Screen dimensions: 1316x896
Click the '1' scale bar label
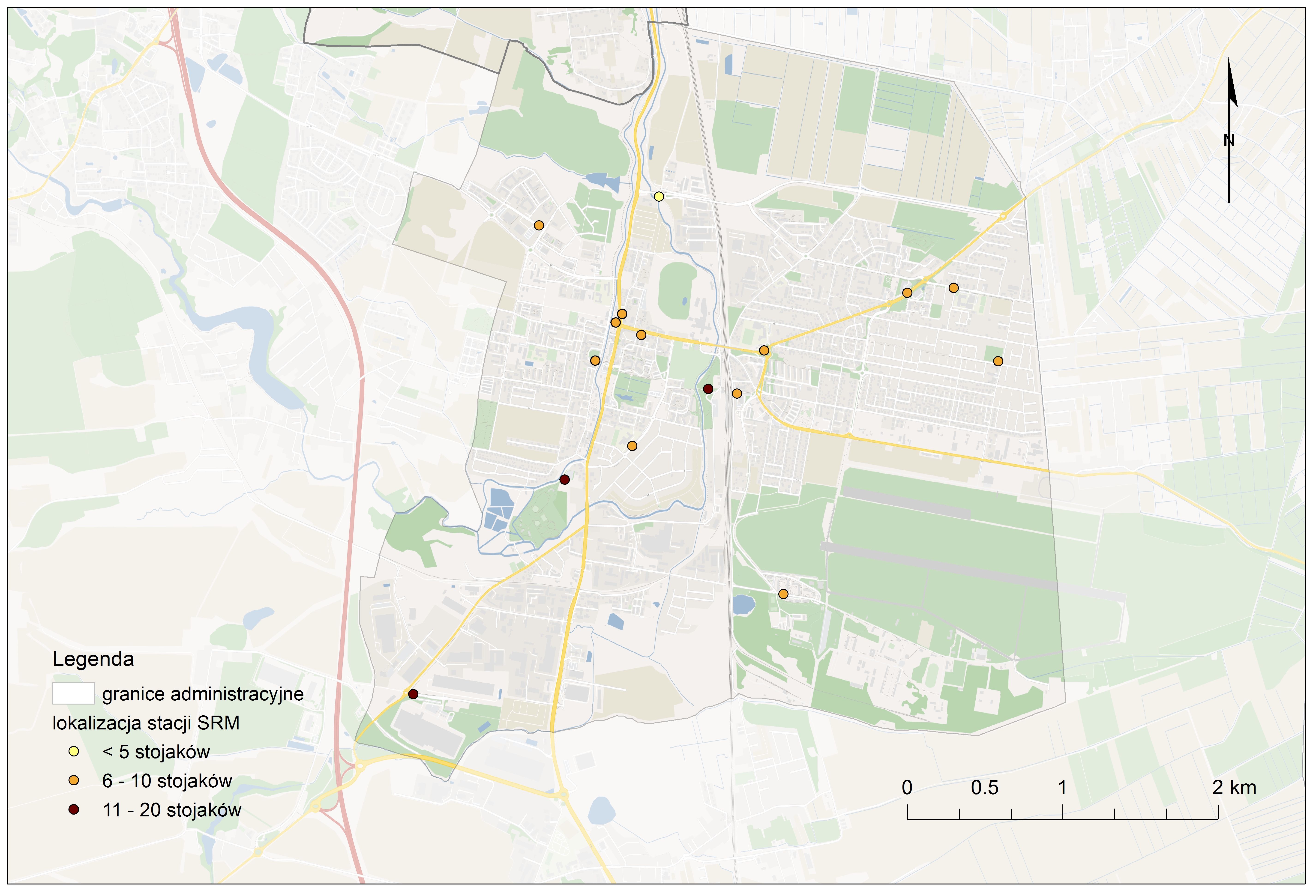point(1062,787)
